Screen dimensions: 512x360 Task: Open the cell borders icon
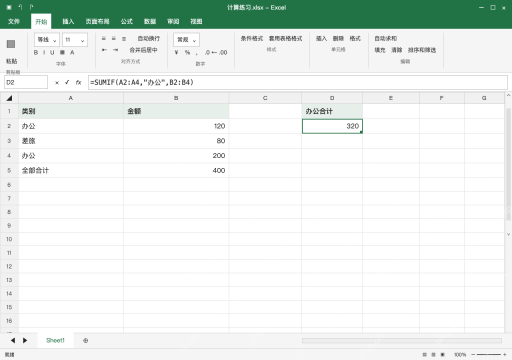[62, 52]
